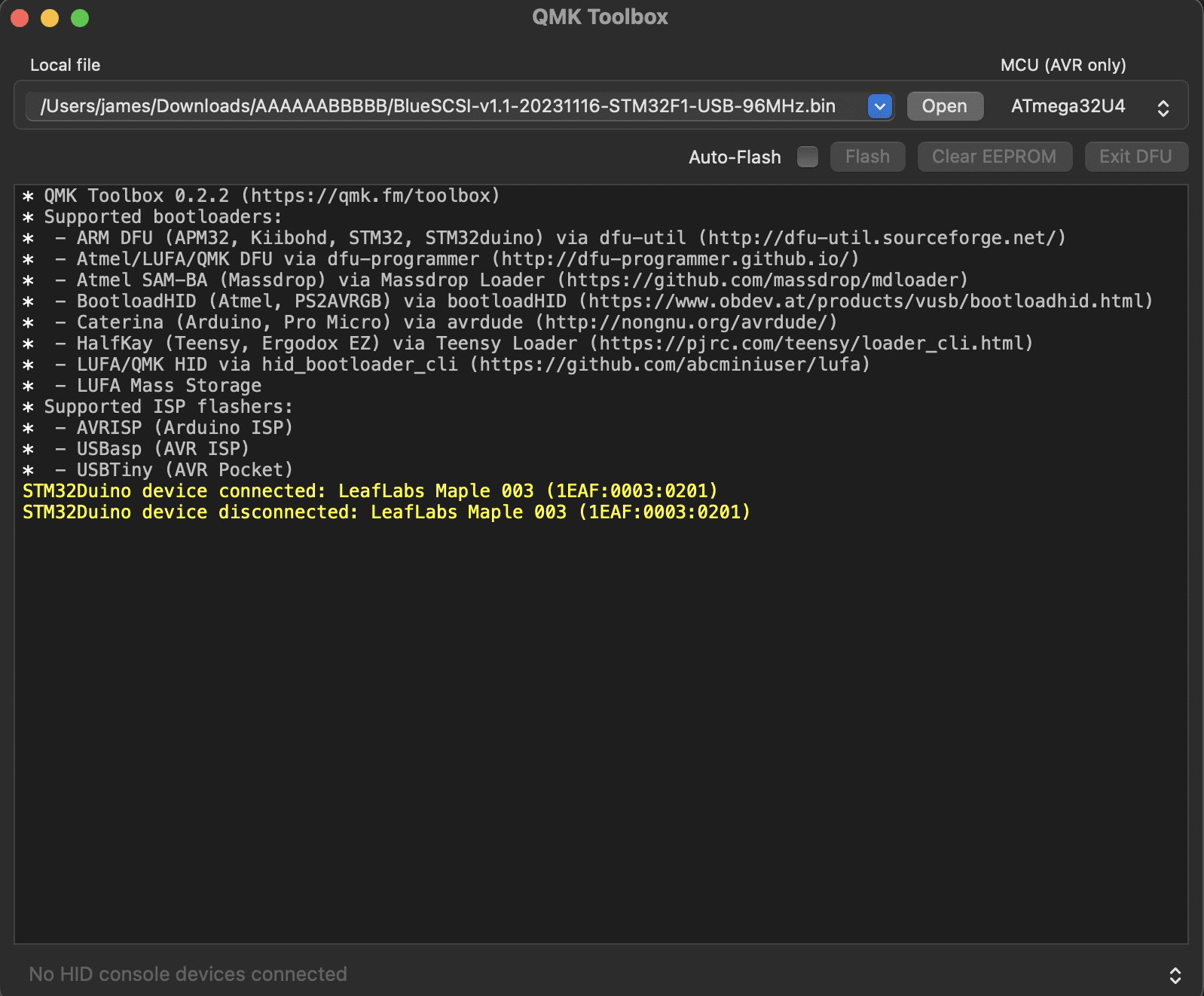This screenshot has width=1204, height=996.
Task: Click the 'USBasp (AVR ISP)' log line
Action: tap(136, 449)
